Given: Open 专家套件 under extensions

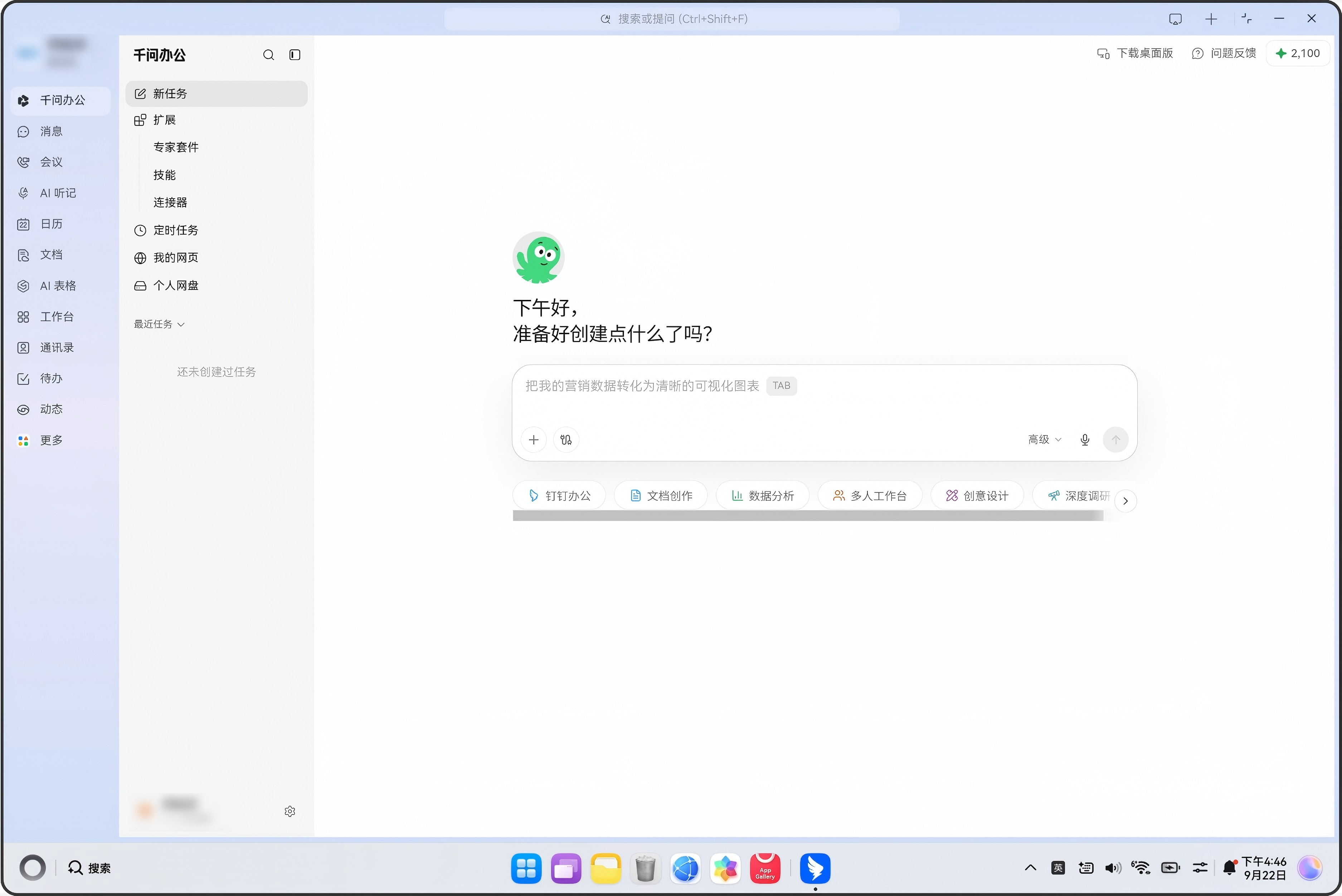Looking at the screenshot, I should point(176,147).
